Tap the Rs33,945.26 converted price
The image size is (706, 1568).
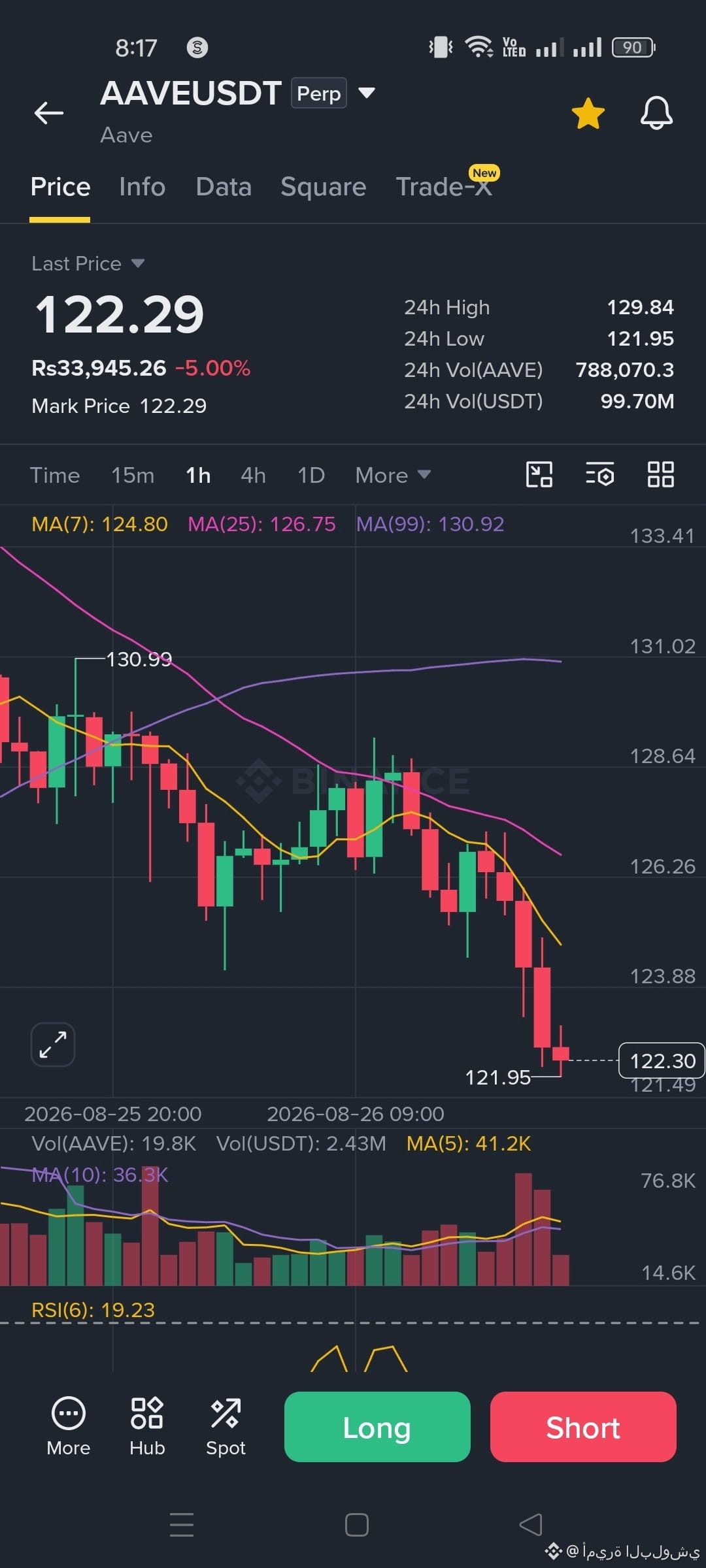point(99,368)
